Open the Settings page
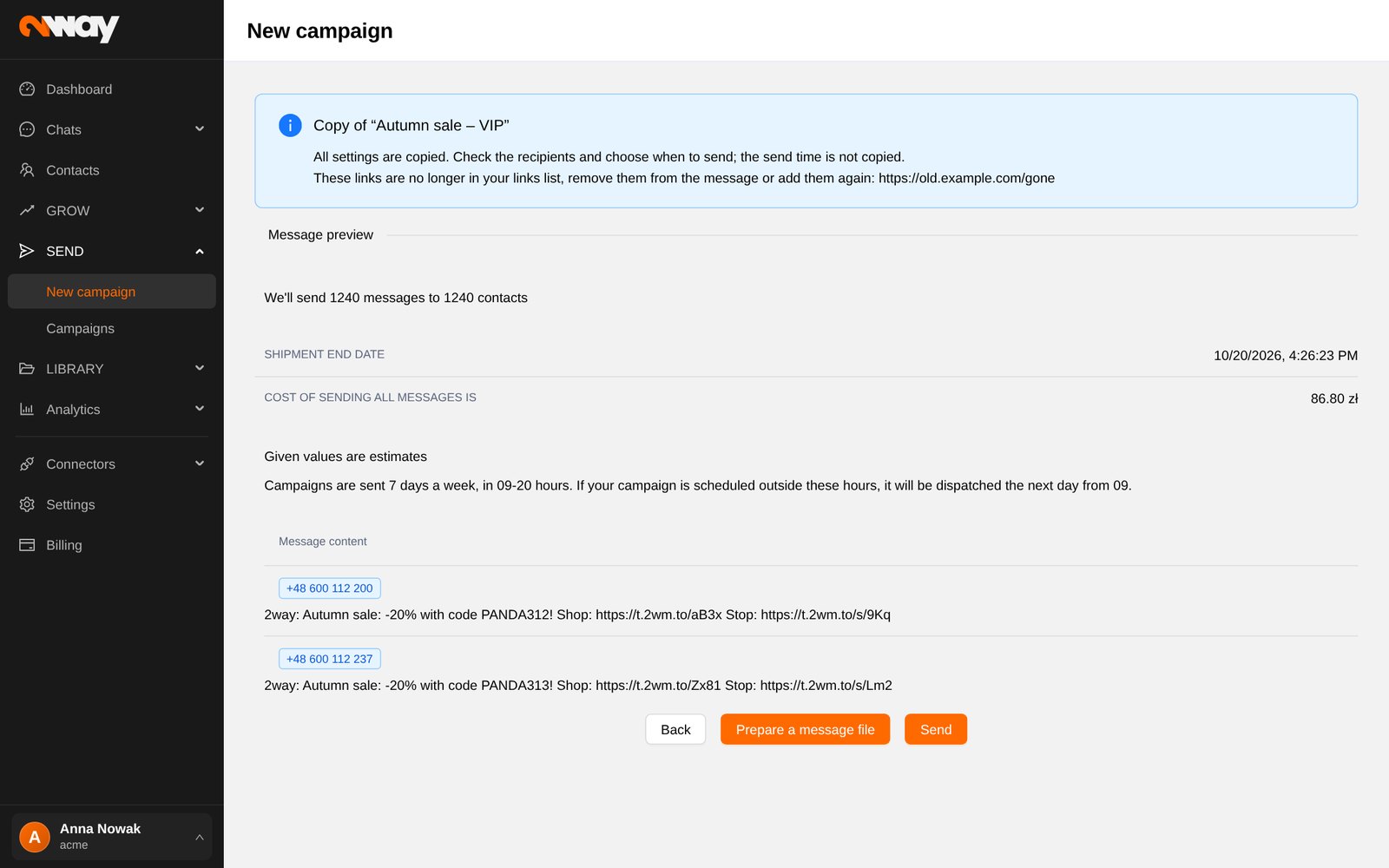This screenshot has width=1389, height=868. tap(112, 504)
